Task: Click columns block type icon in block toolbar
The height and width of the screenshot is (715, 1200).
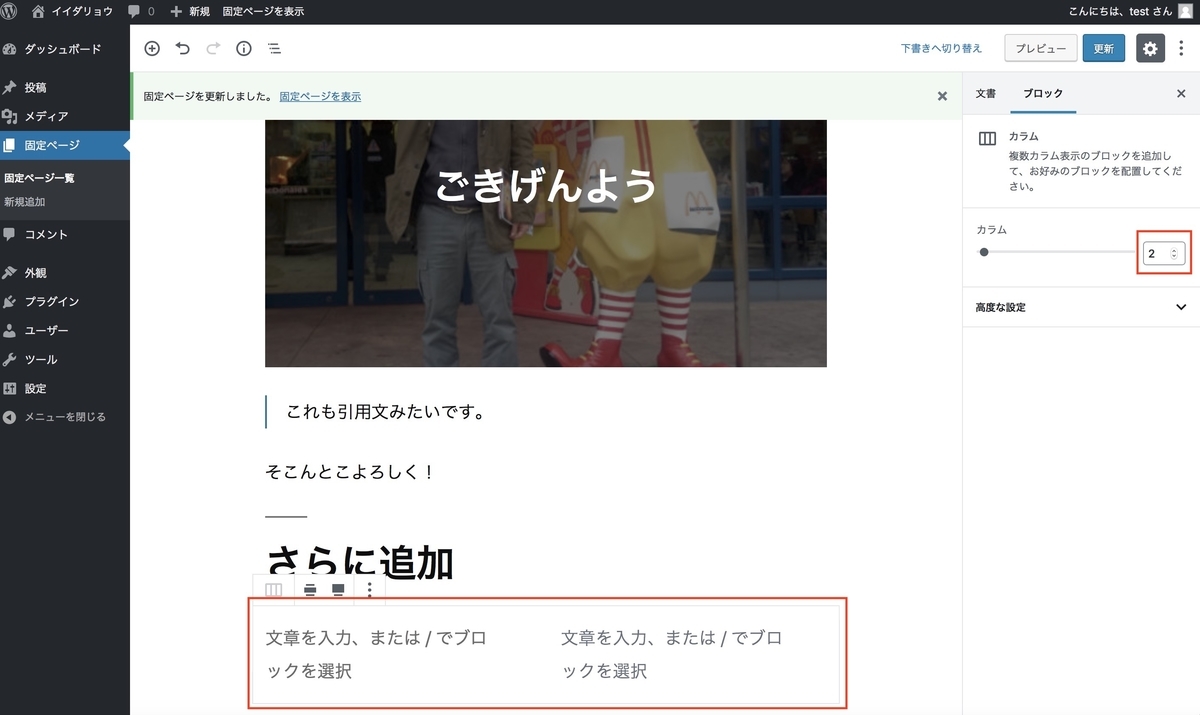Action: click(273, 590)
